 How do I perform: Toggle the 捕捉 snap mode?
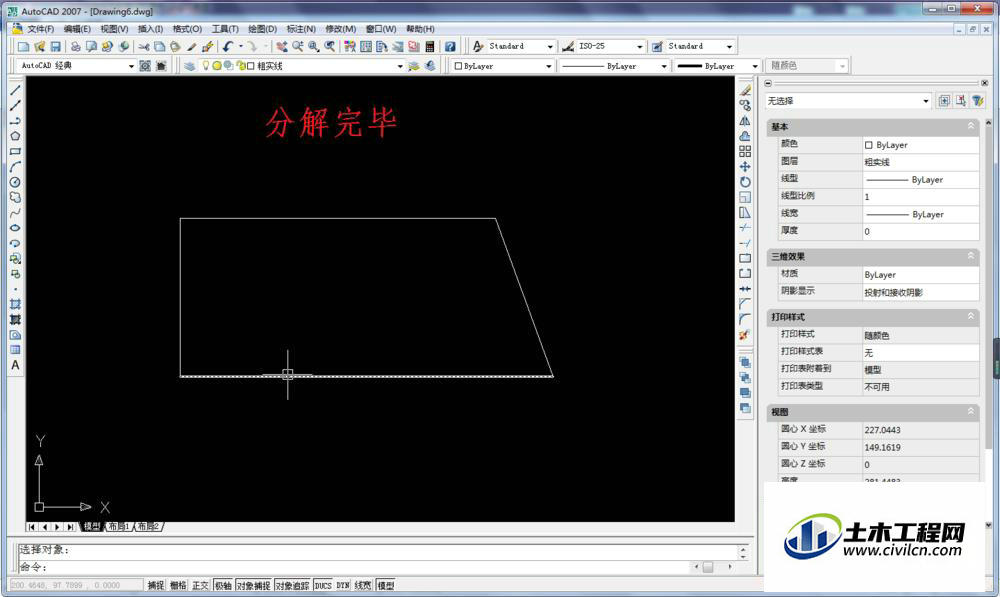click(156, 586)
